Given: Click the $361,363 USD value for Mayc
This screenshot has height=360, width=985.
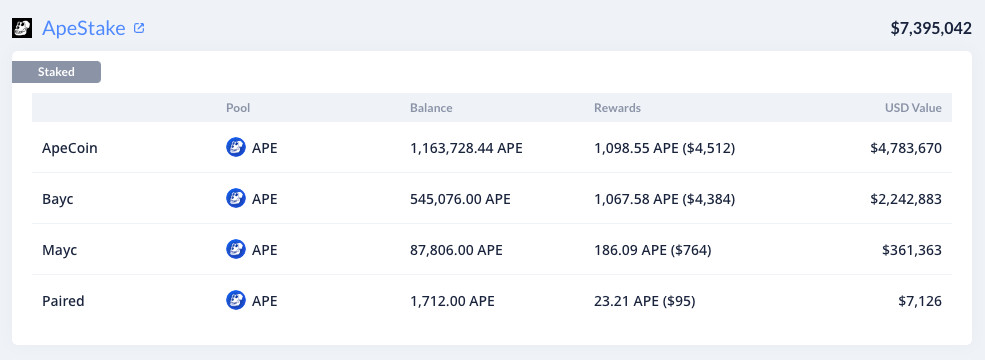Looking at the screenshot, I should tap(912, 250).
